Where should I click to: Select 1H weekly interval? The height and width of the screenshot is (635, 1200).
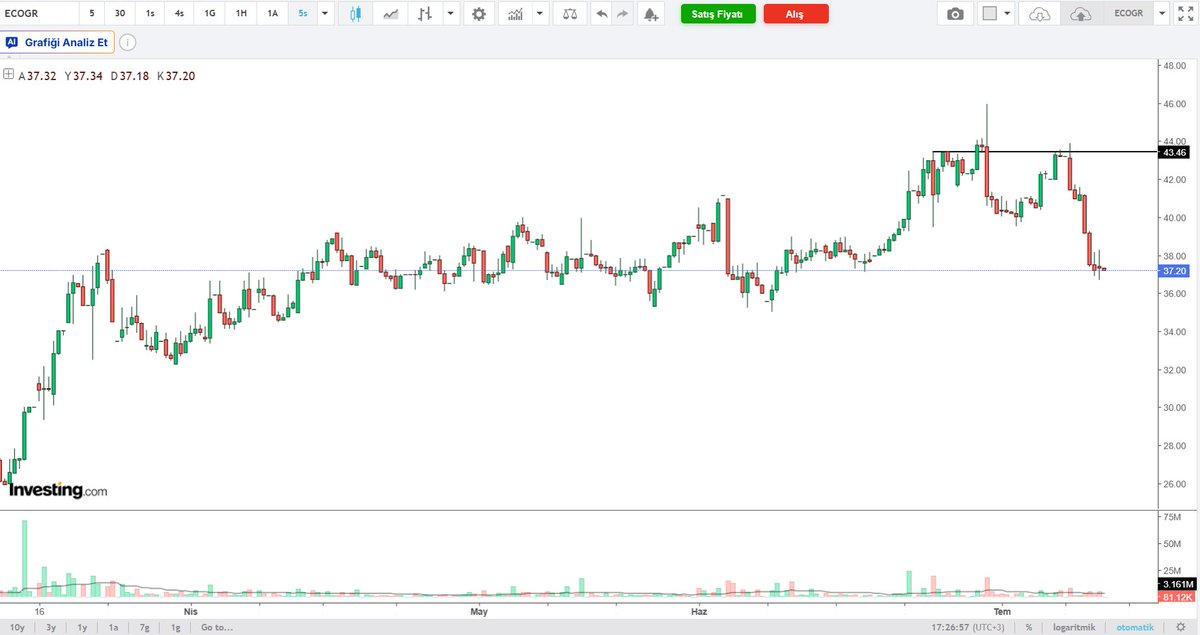tap(241, 14)
